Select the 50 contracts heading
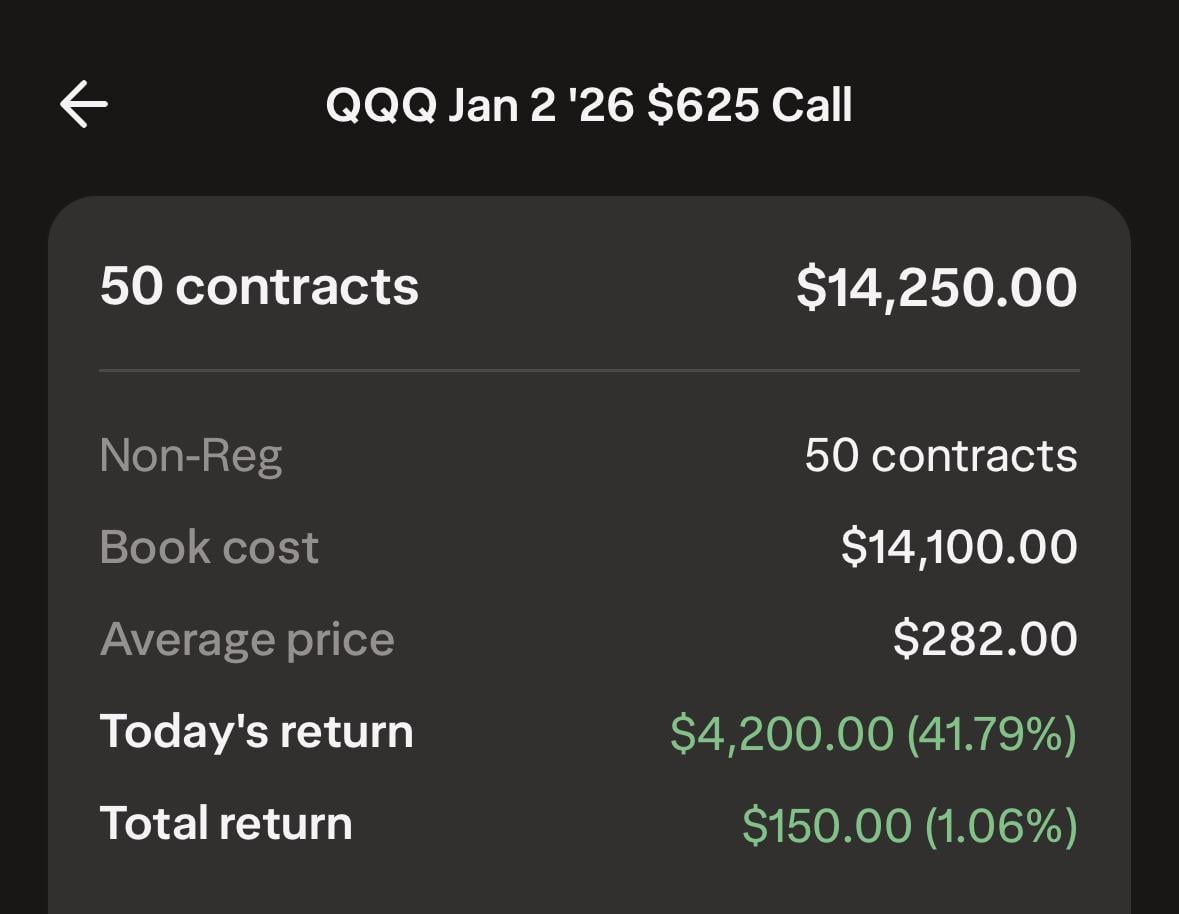The image size is (1179, 914). 259,287
